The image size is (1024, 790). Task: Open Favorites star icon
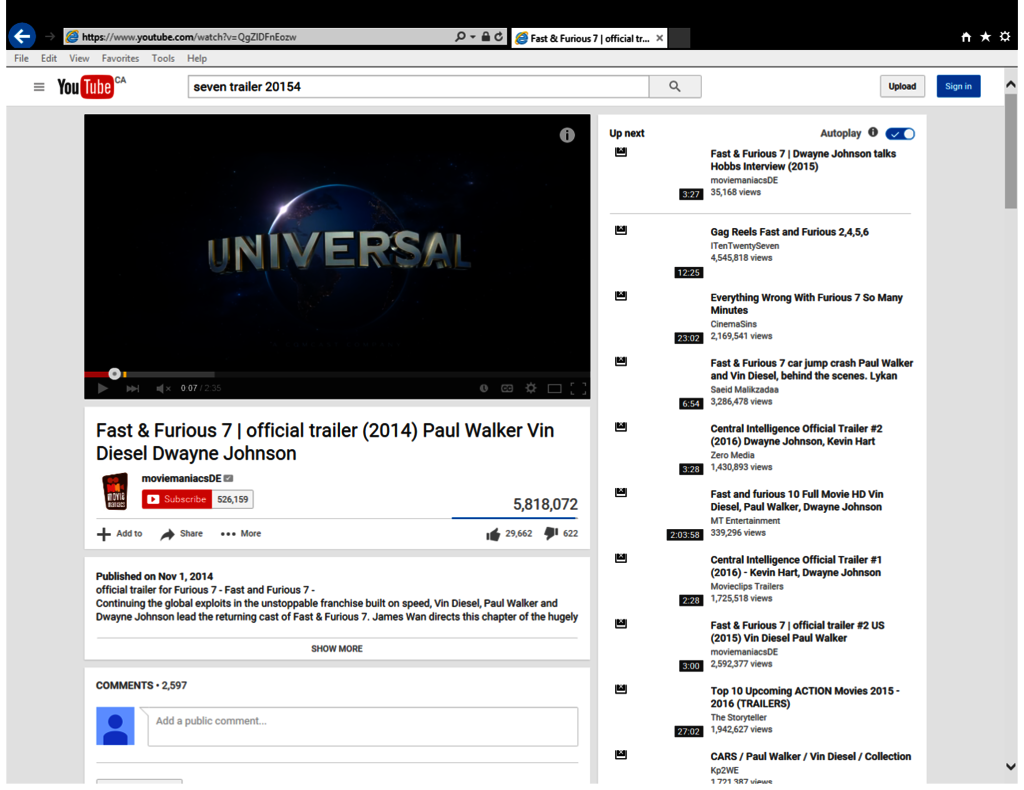point(985,37)
